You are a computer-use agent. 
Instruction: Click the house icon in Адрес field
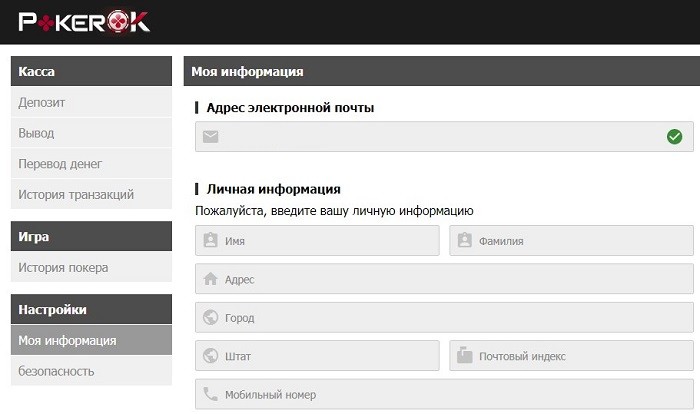click(210, 279)
